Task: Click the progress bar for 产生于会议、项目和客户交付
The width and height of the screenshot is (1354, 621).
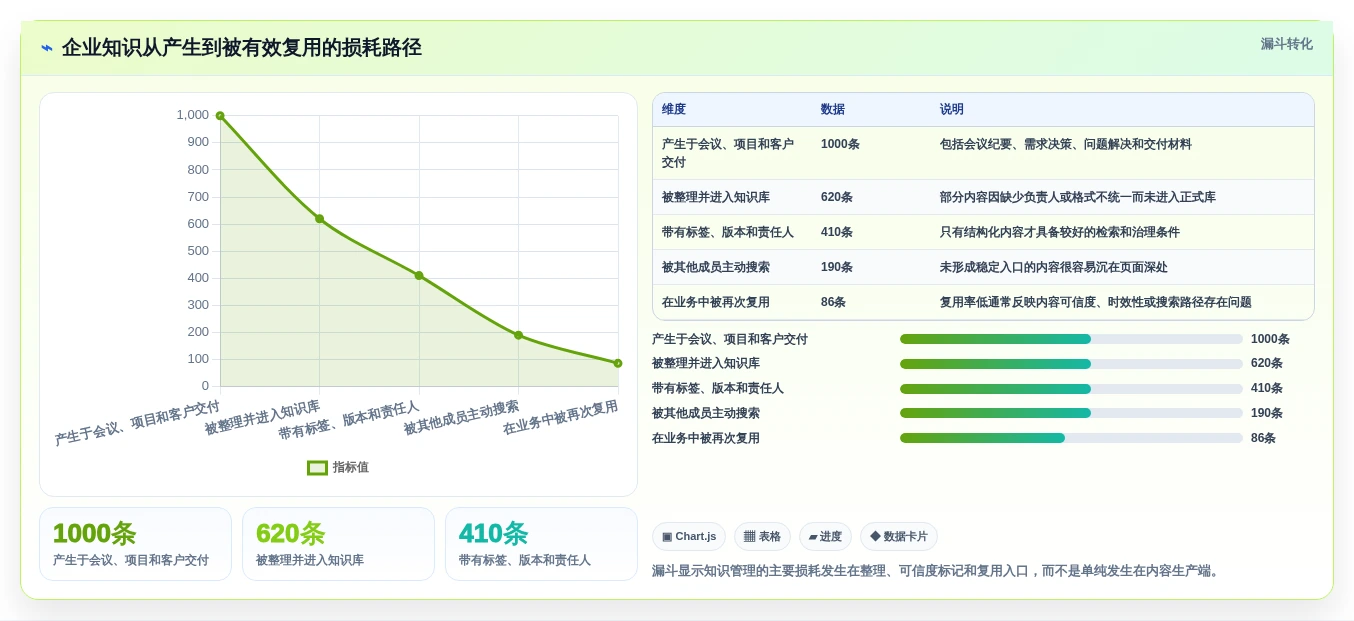Action: click(x=1071, y=339)
